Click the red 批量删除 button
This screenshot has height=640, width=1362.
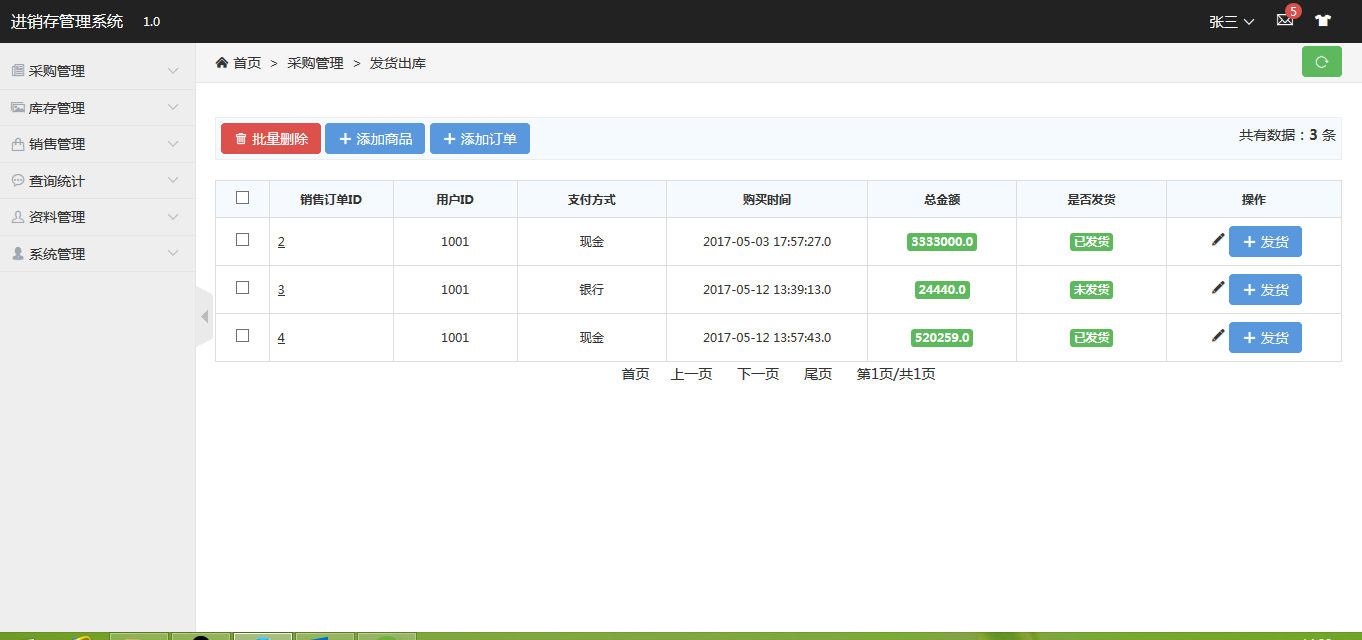click(271, 139)
